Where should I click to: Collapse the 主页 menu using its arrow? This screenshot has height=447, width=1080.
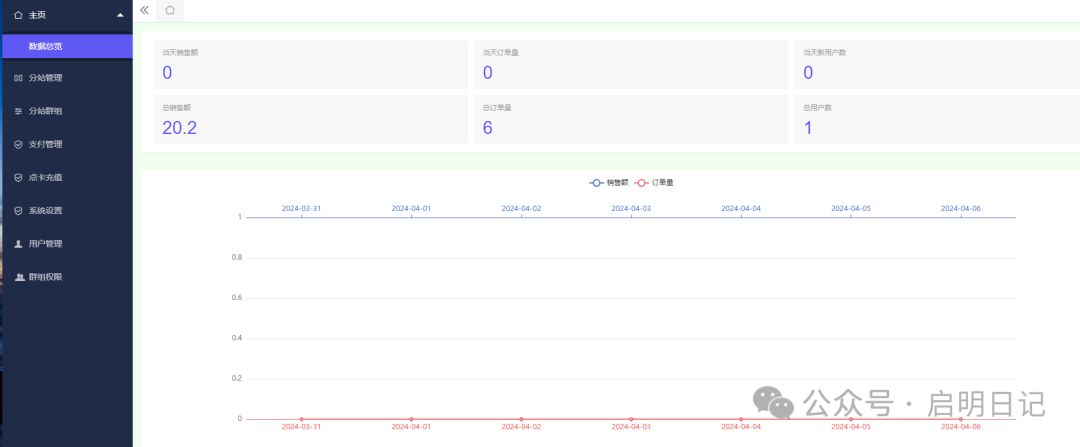pyautogui.click(x=120, y=15)
